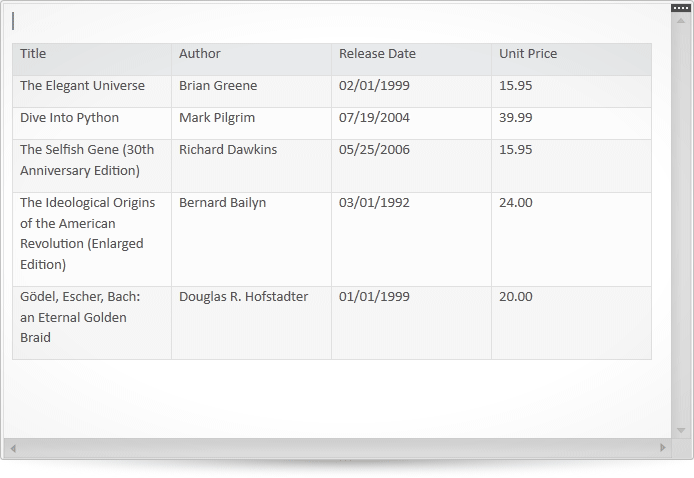Click the 07/19/2004 release date cell

[411, 123]
